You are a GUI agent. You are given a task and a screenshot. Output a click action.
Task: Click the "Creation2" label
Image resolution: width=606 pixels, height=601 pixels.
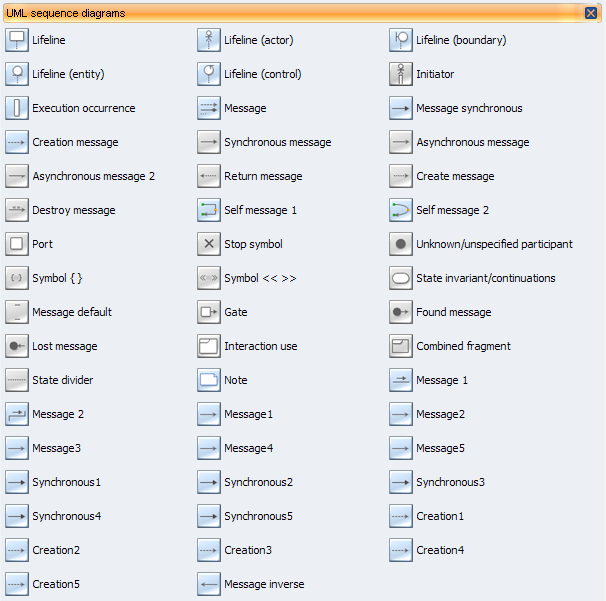(56, 550)
